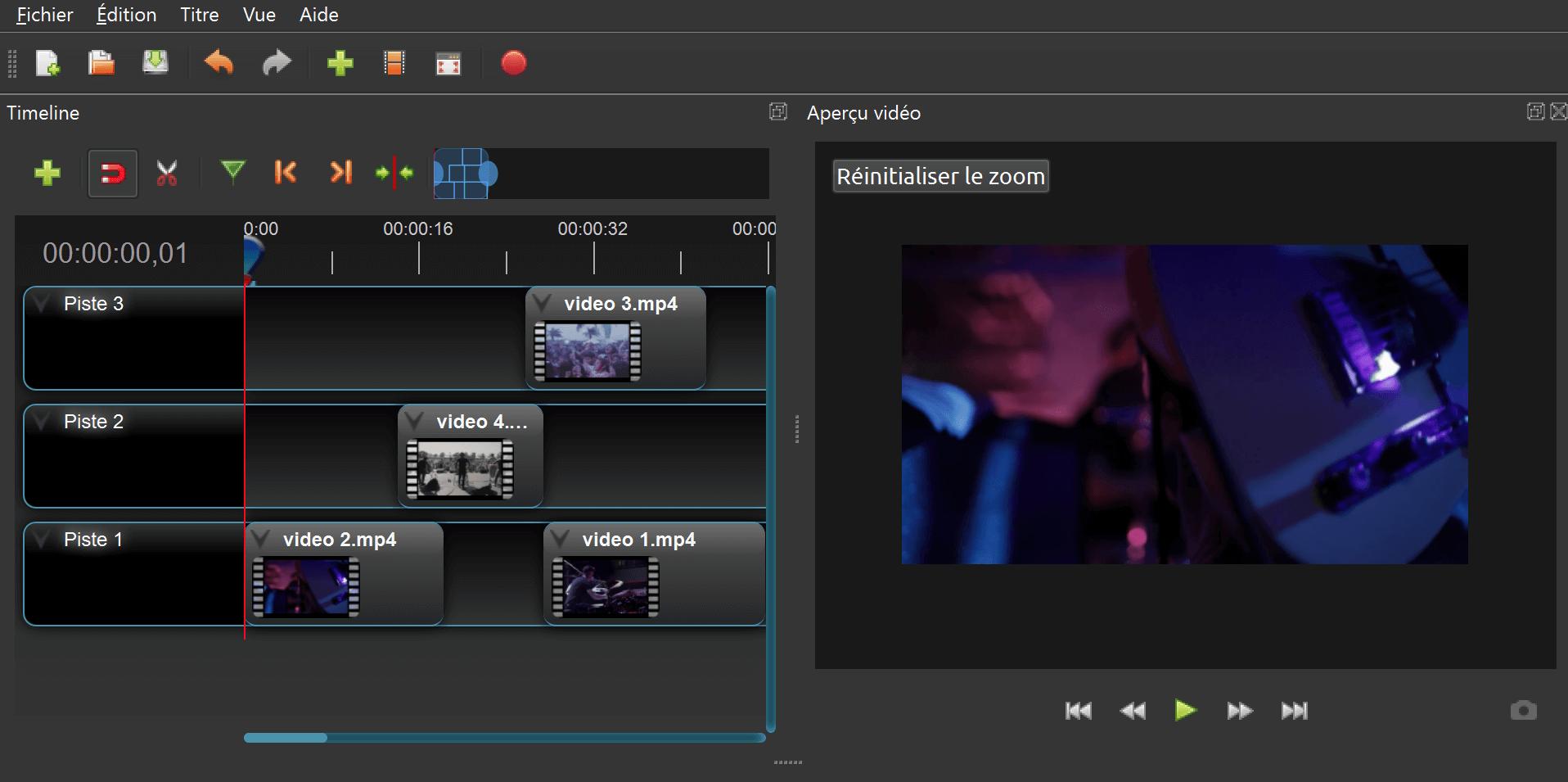The image size is (1568, 782).
Task: Open project with the folder icon
Action: coord(101,63)
